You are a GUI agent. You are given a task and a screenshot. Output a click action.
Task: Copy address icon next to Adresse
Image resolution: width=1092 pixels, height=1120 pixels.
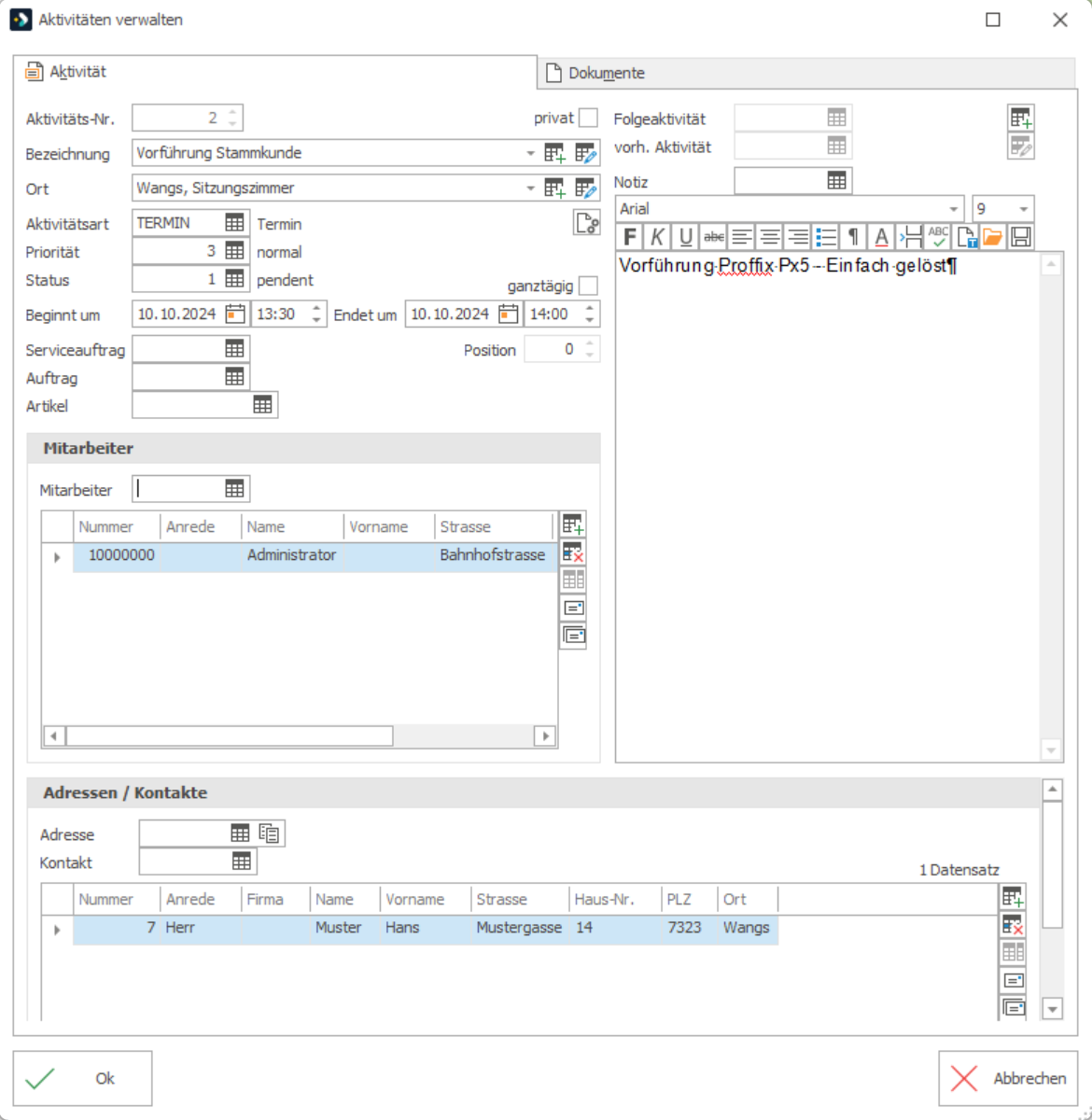(270, 833)
